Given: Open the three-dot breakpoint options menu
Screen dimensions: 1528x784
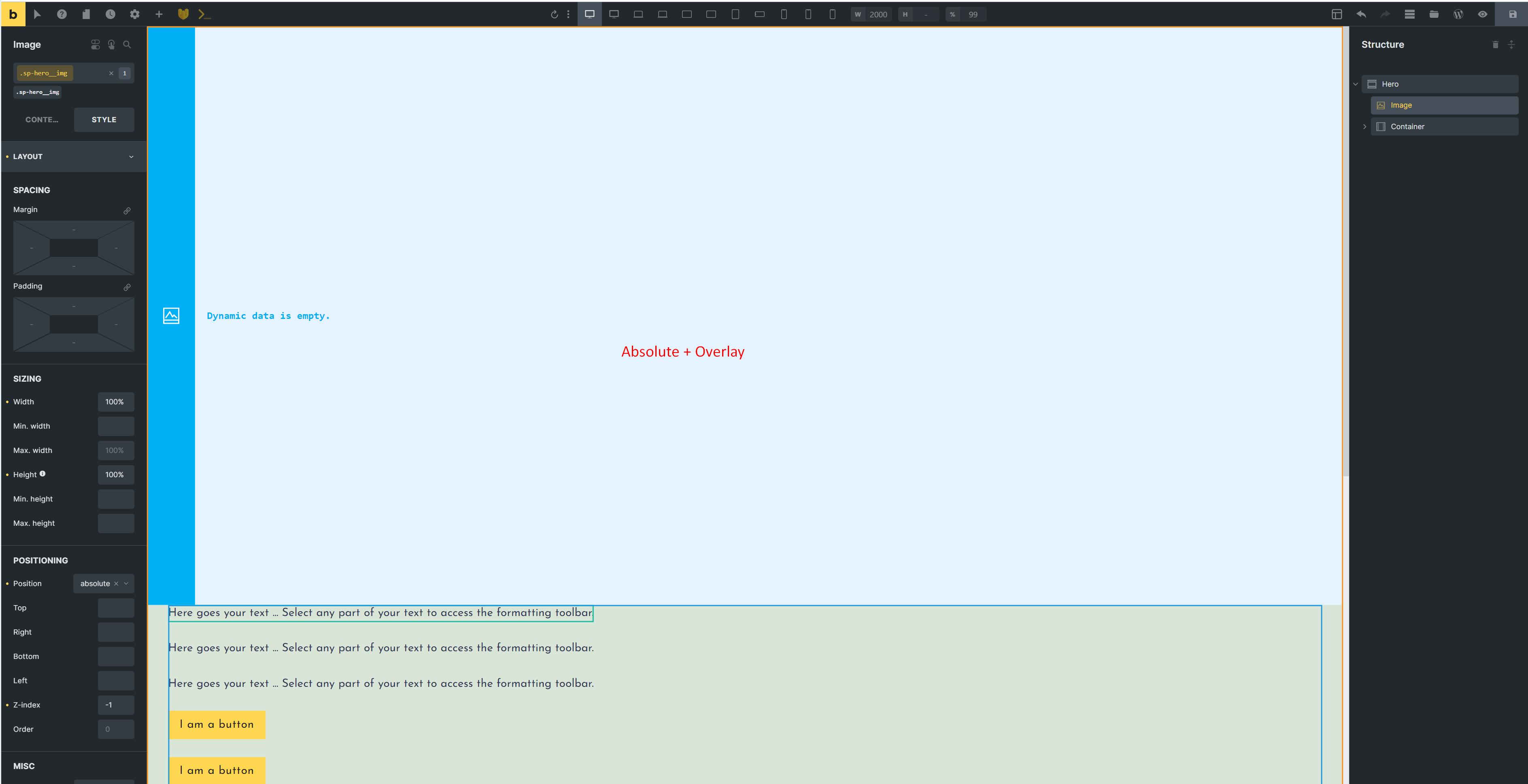Looking at the screenshot, I should [x=568, y=14].
